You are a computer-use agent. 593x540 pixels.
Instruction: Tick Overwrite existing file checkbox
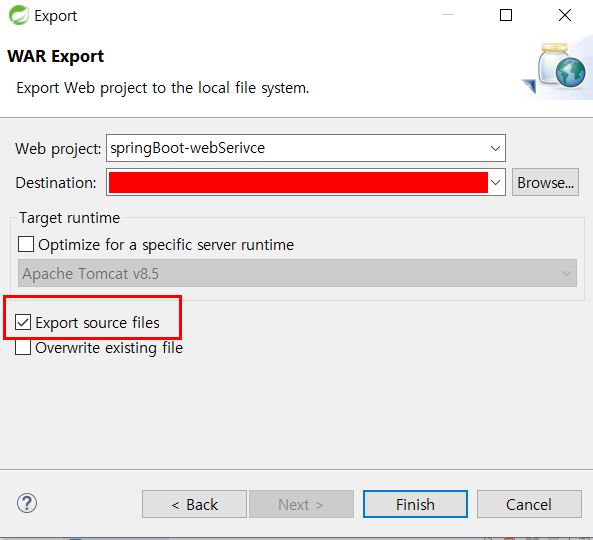coord(23,347)
